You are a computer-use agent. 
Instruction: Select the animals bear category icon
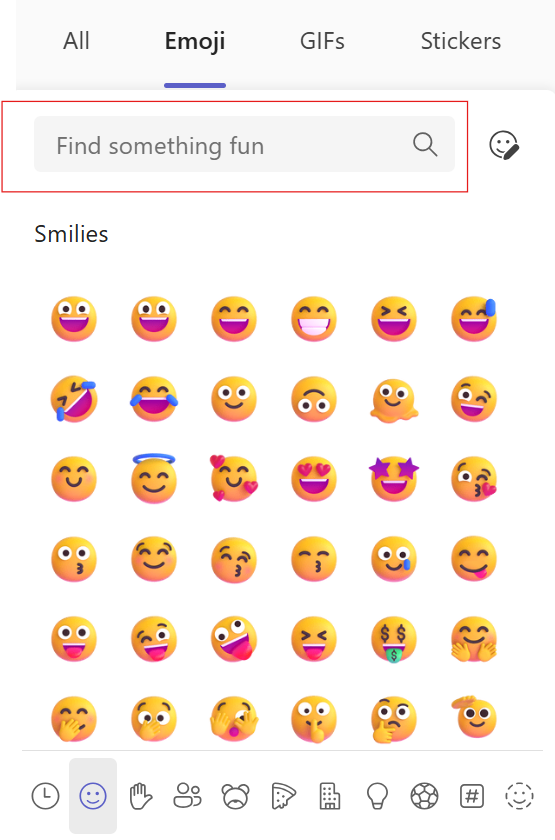(235, 796)
